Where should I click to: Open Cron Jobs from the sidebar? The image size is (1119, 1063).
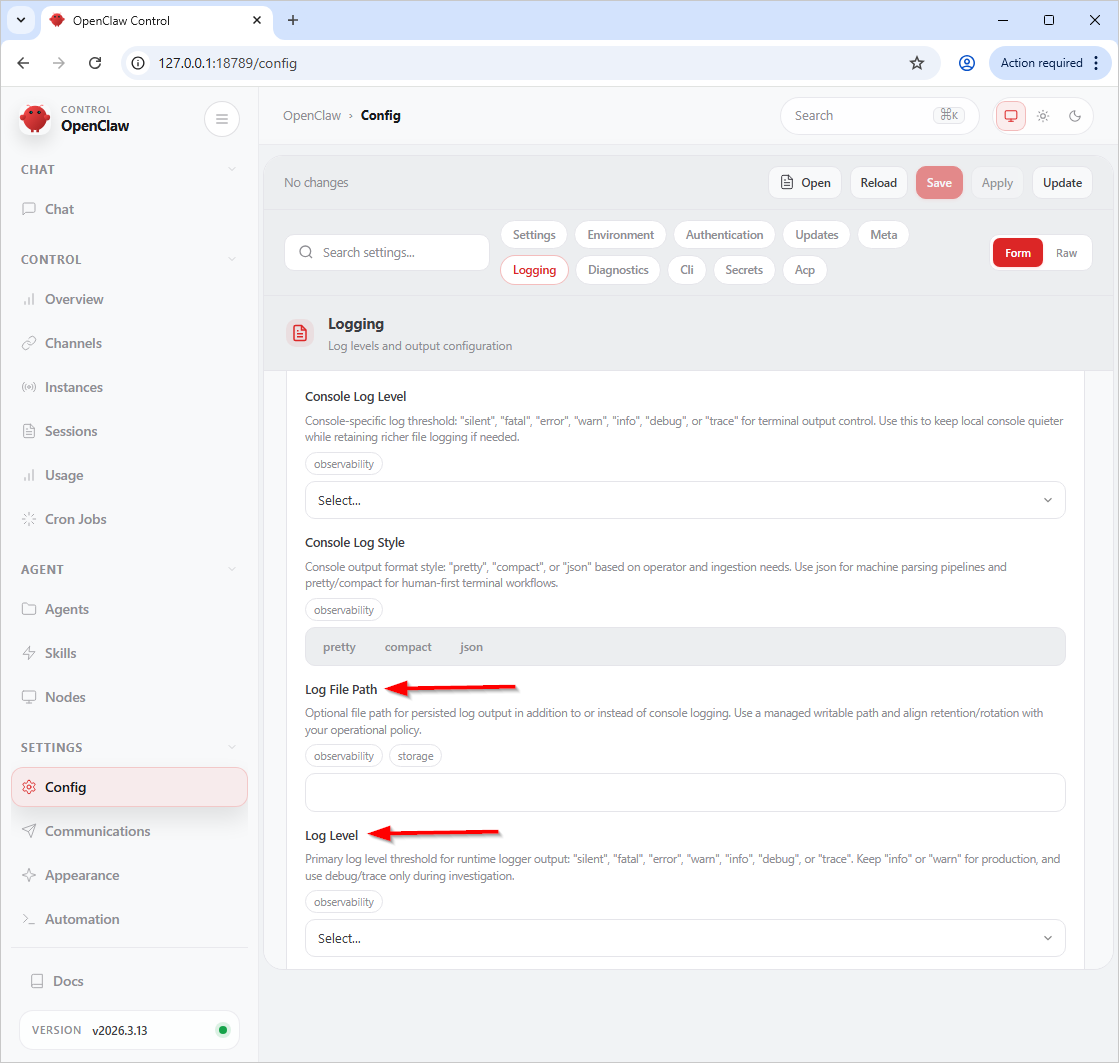click(75, 519)
